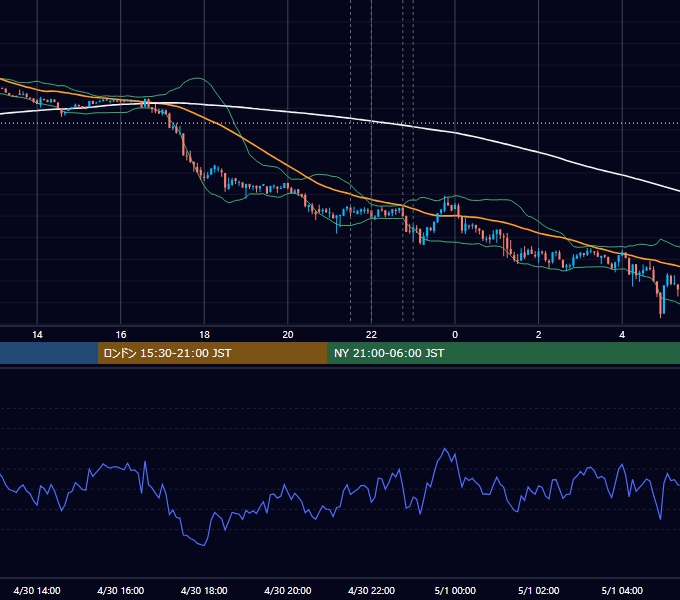Click hour label 14 on price chart axis
Viewport: 680px width, 600px height.
pos(37,335)
